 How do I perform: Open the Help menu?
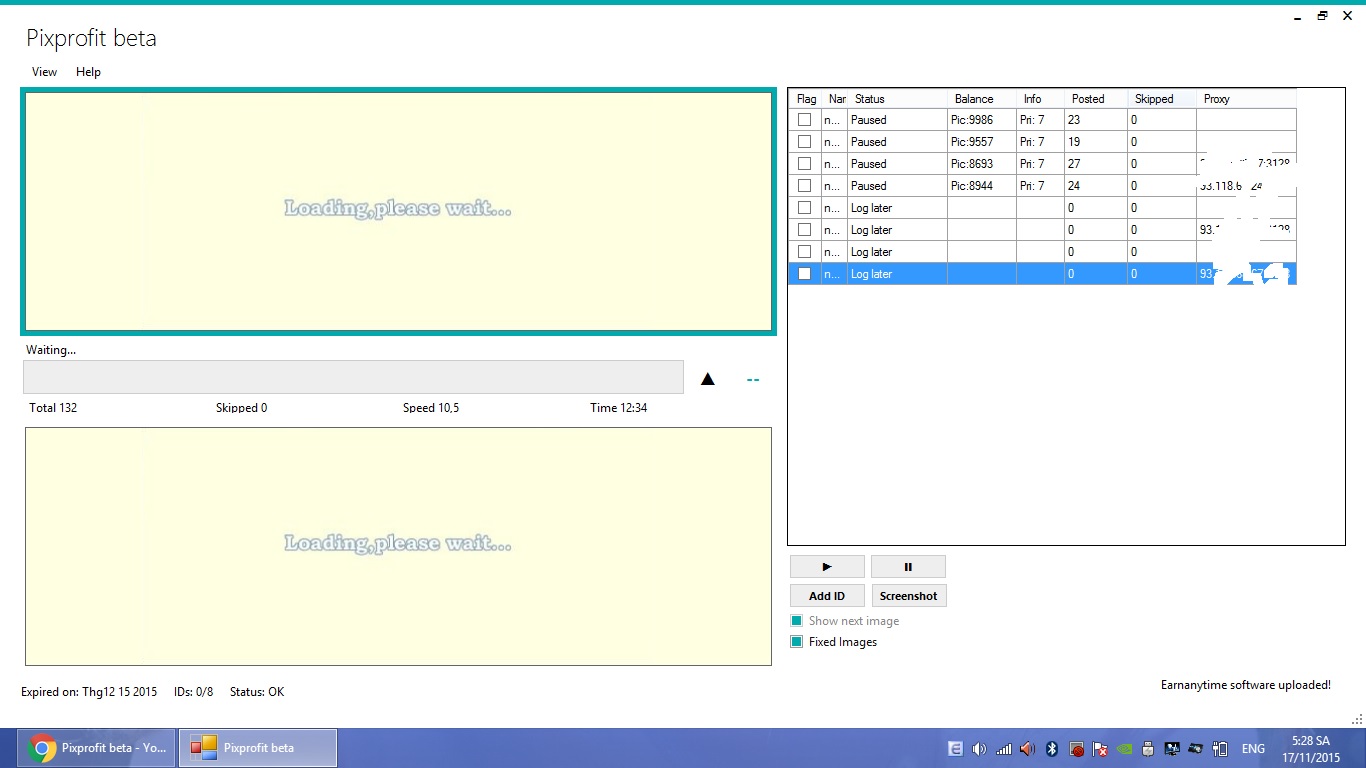click(88, 72)
